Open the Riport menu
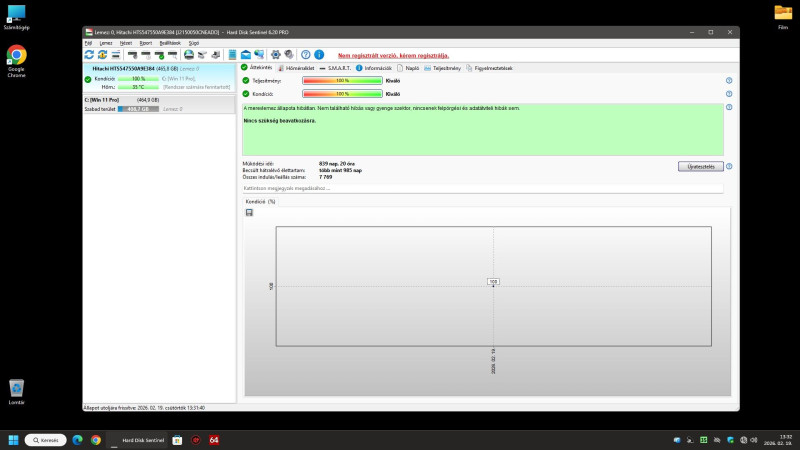800x450 pixels. coord(145,43)
